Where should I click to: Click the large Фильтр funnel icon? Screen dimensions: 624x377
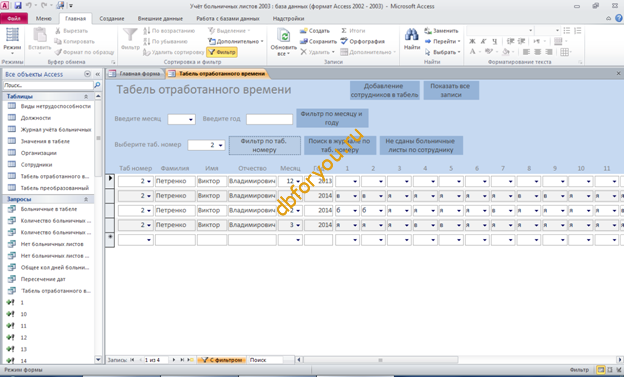(130, 35)
